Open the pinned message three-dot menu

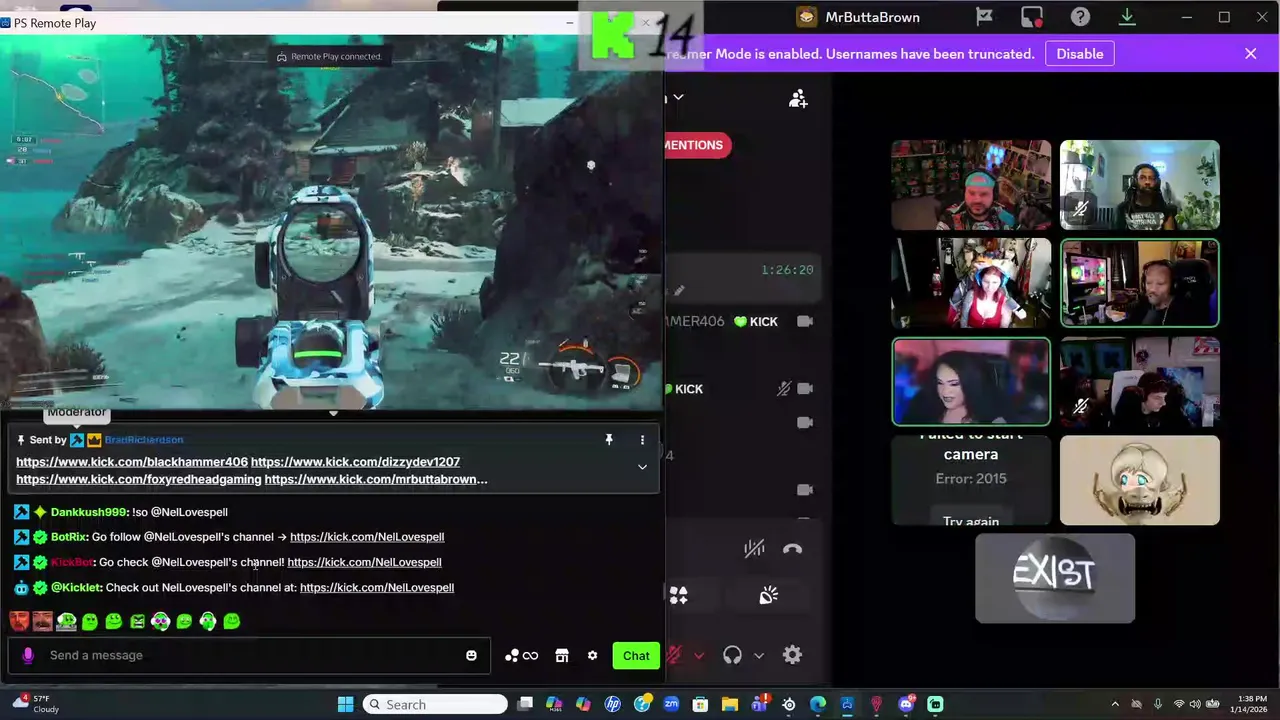coord(642,440)
